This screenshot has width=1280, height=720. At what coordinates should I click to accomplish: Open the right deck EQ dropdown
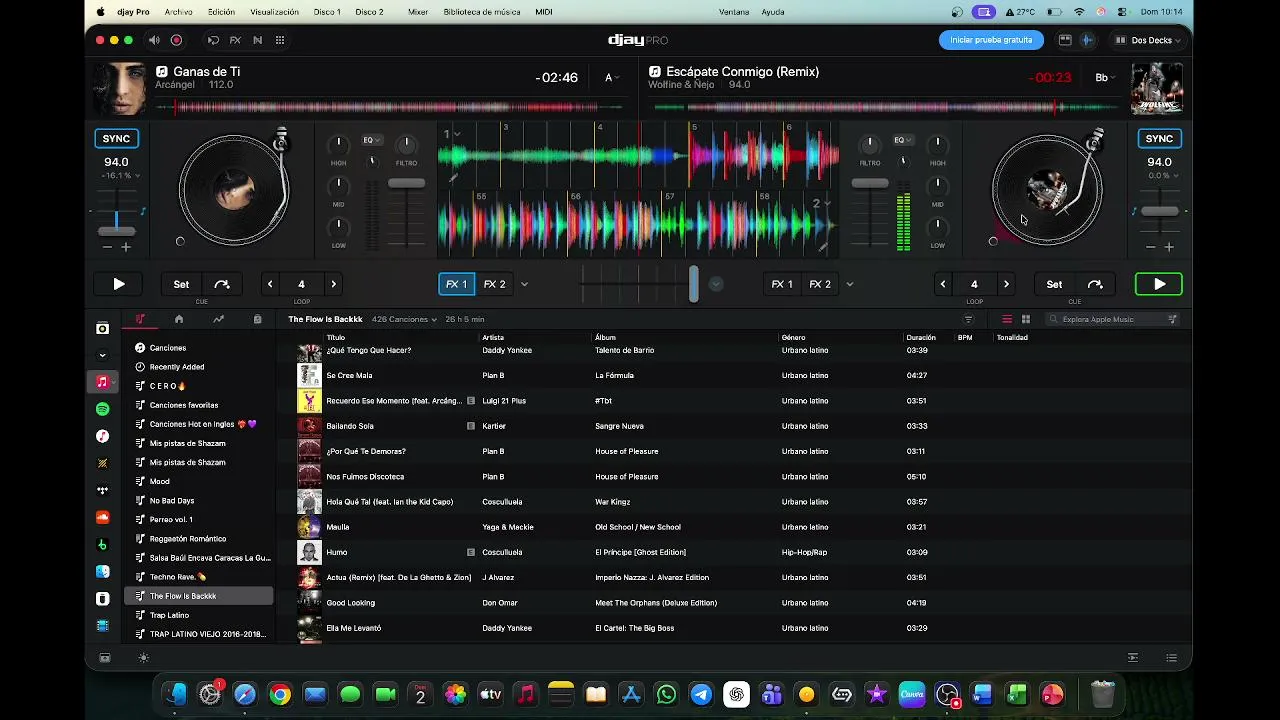[x=902, y=140]
